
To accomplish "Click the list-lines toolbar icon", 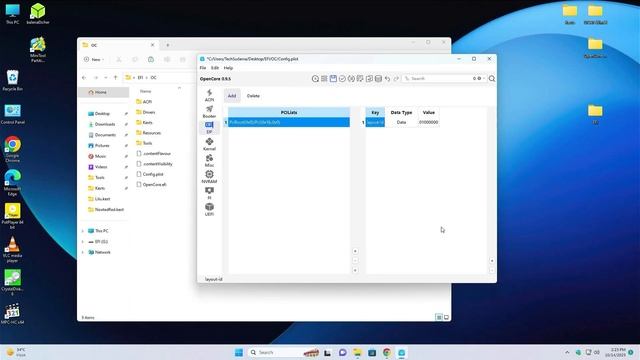I will point(324,78).
